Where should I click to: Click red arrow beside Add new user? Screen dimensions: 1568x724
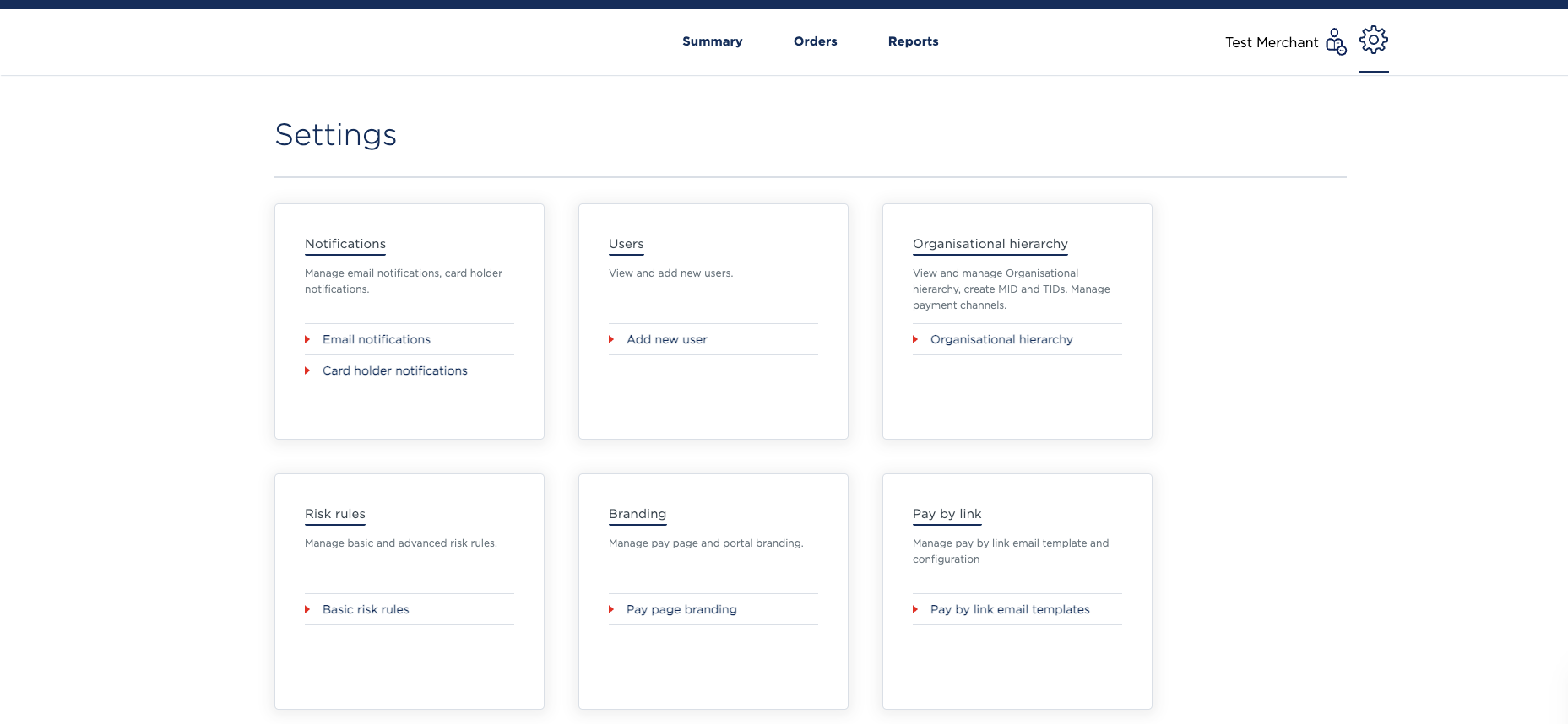[611, 339]
